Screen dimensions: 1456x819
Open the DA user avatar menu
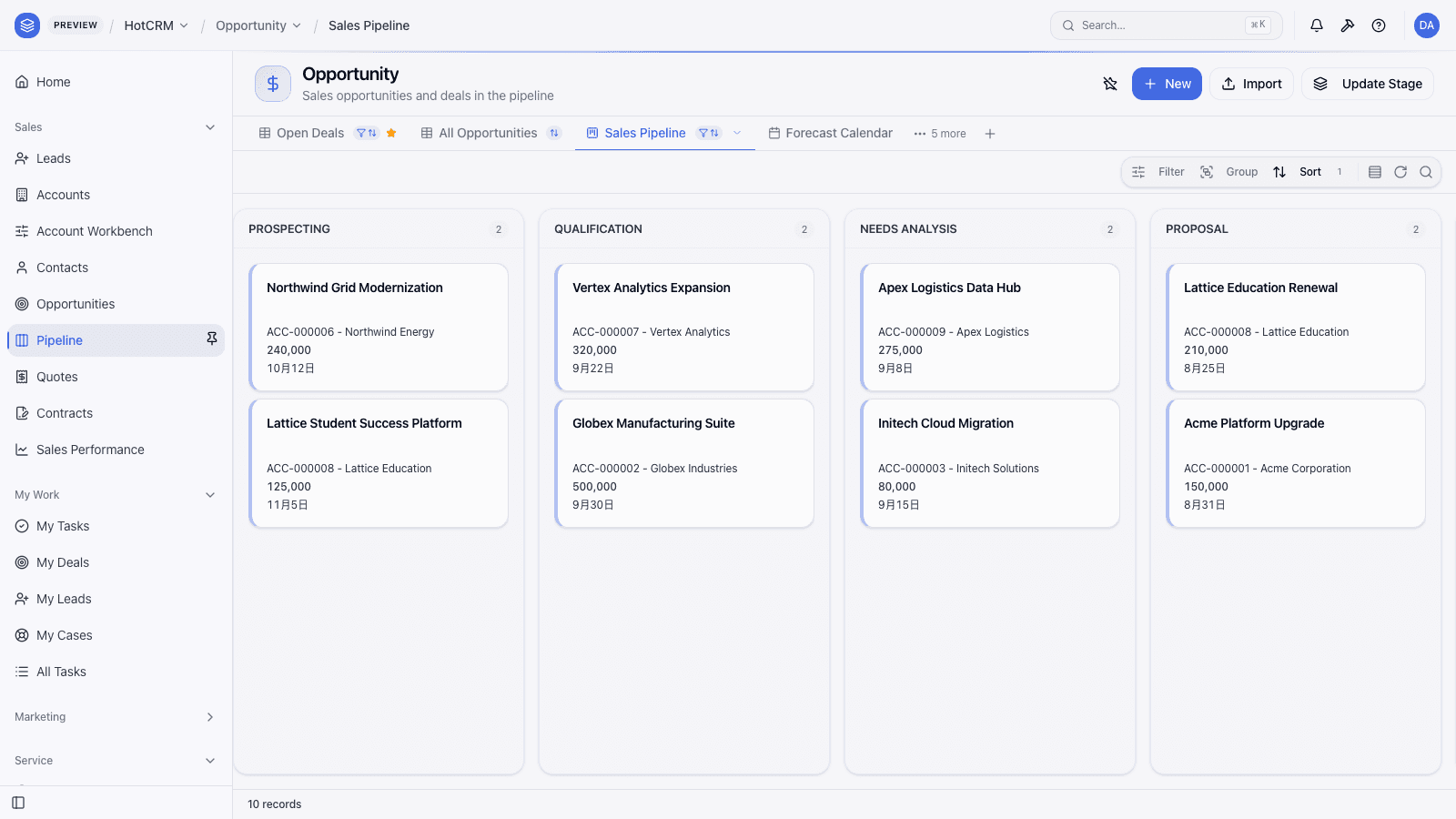pyautogui.click(x=1426, y=25)
